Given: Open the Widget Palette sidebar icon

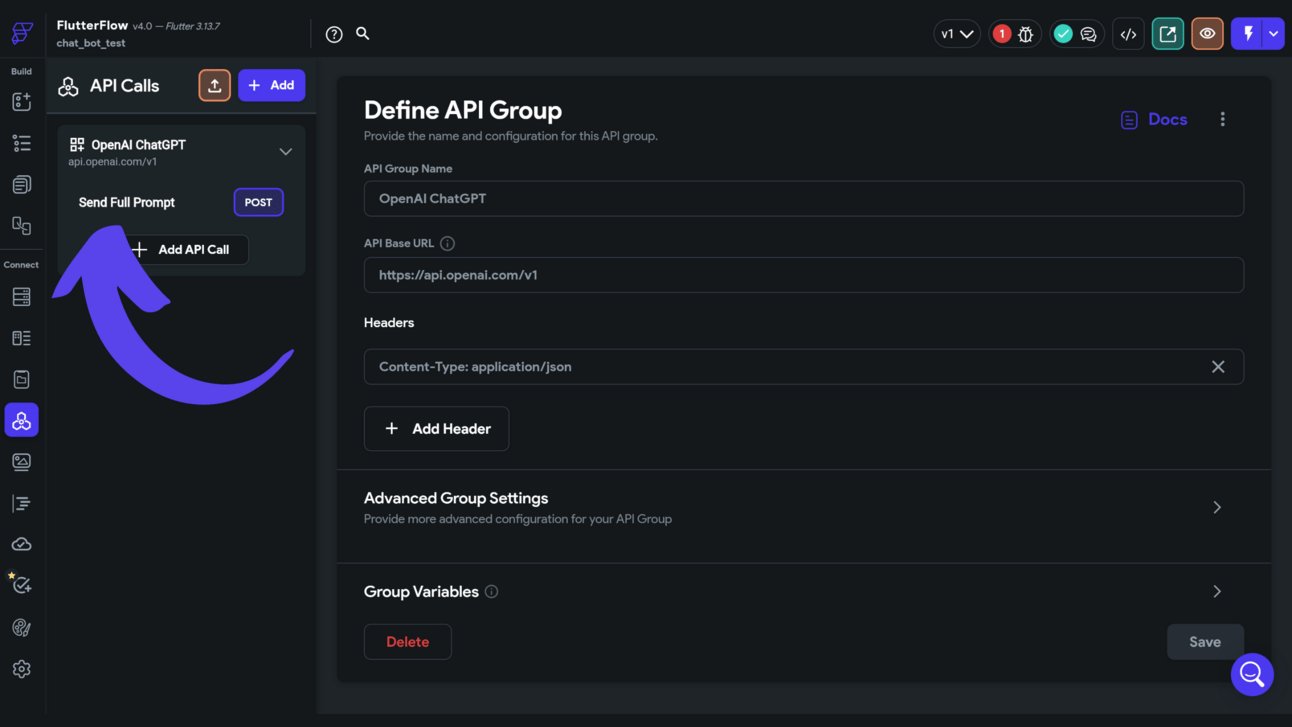Looking at the screenshot, I should pos(21,102).
